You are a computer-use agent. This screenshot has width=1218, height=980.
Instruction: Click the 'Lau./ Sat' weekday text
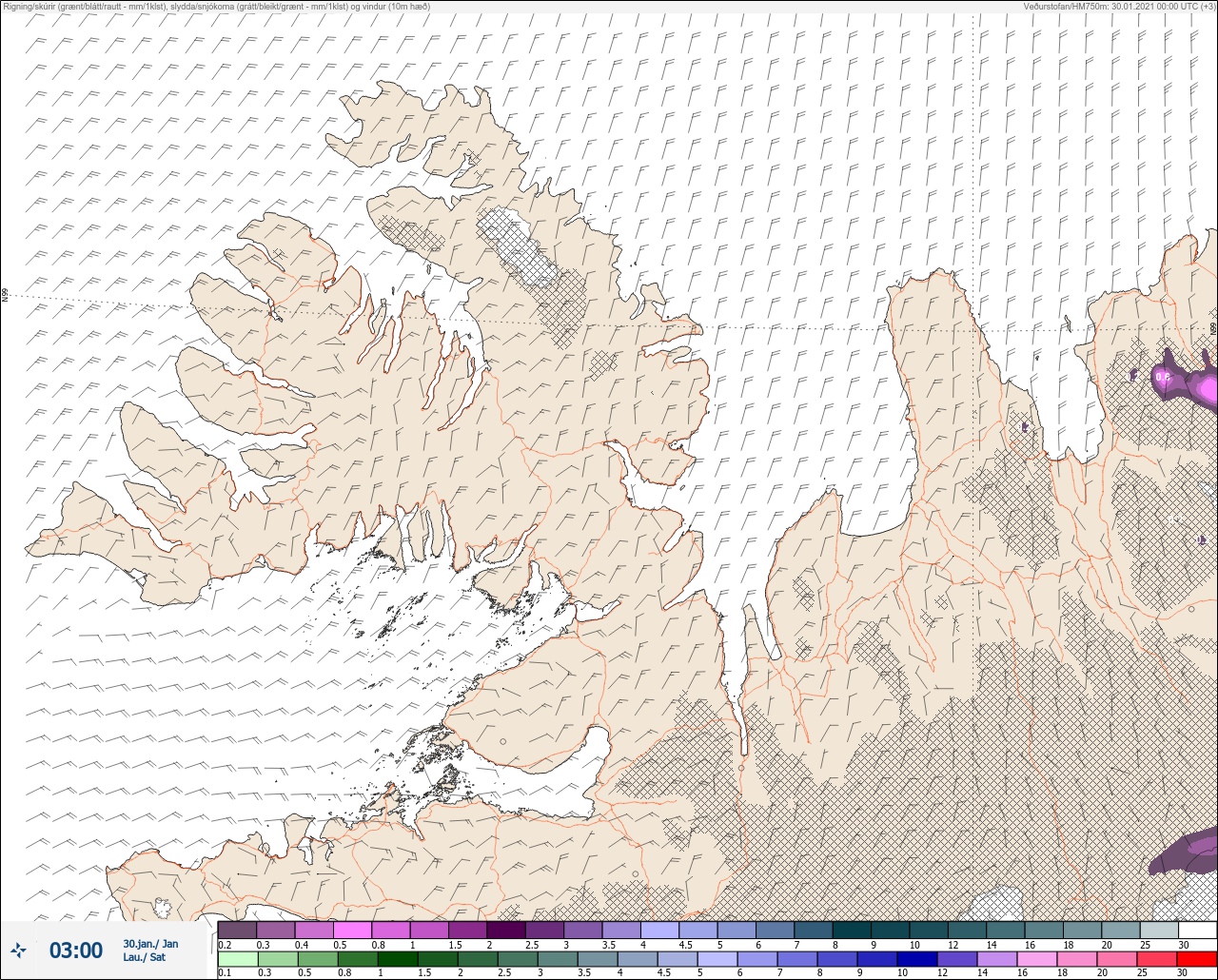(144, 956)
